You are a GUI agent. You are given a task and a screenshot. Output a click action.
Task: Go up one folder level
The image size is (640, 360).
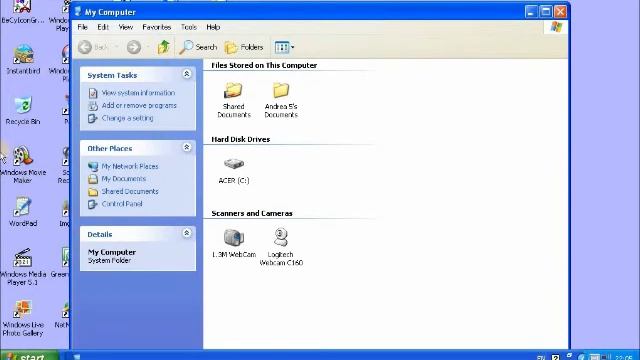(x=164, y=47)
